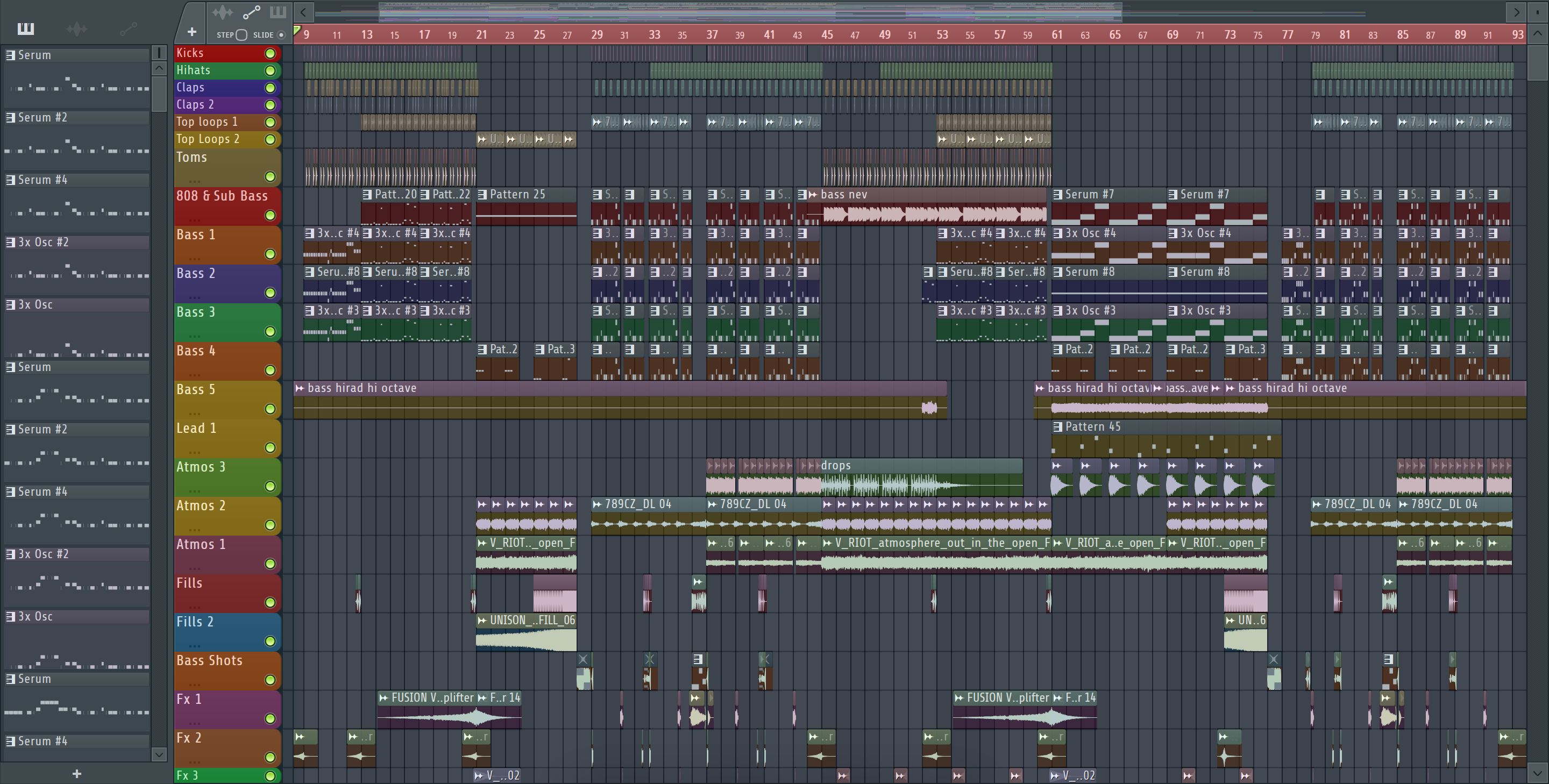Click audio icon on long V_RIOT_atmosphere_out_in_the_open clip
Viewport: 1549px width, 784px height.
tap(827, 543)
